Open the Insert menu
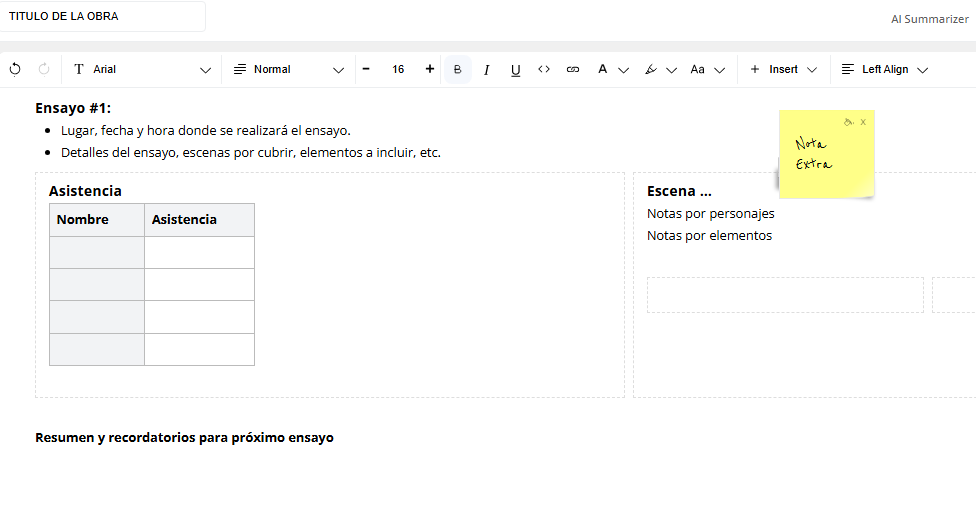976x530 pixels. 783,69
